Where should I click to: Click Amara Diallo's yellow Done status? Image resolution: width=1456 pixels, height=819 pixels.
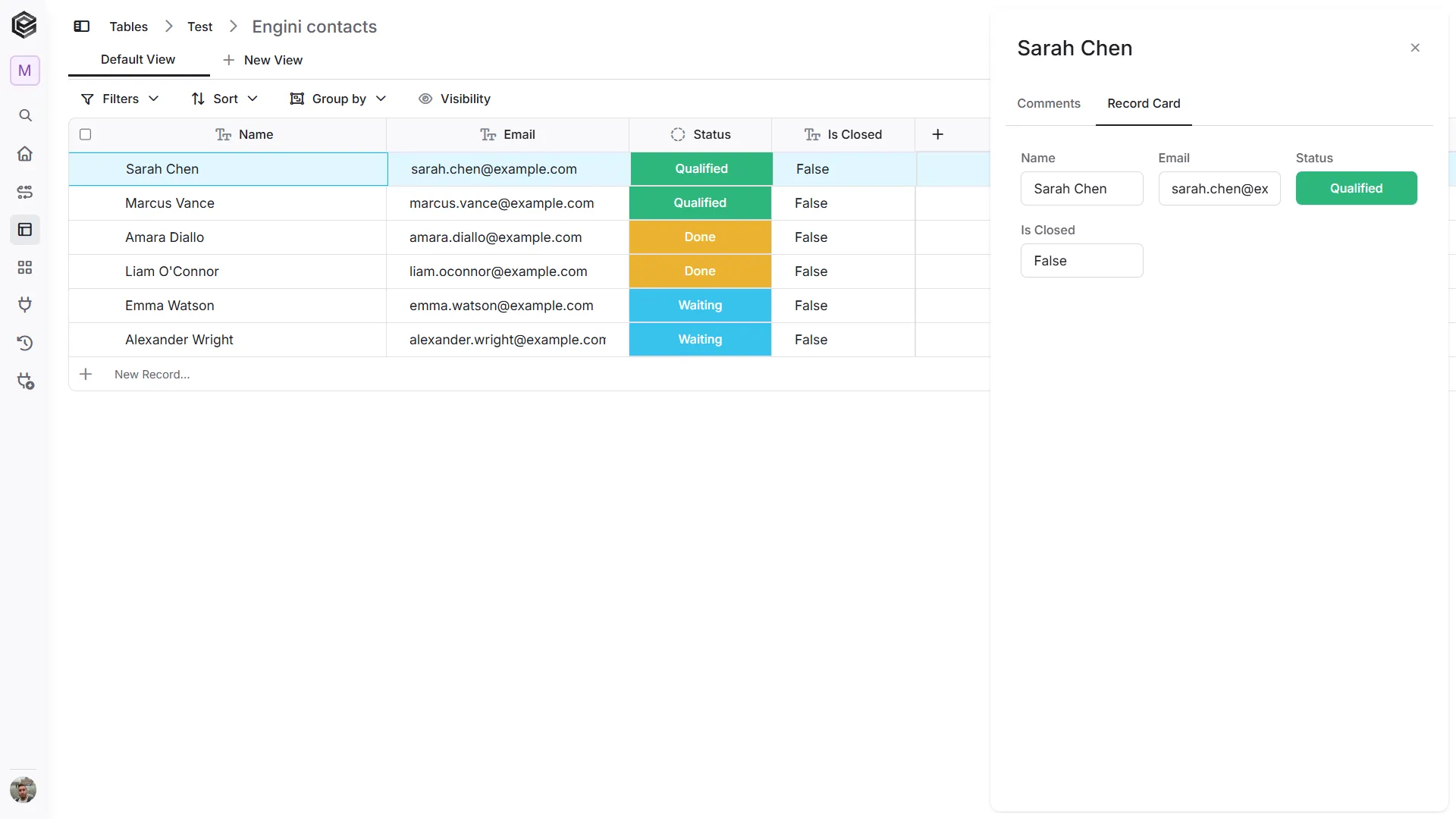pyautogui.click(x=700, y=237)
